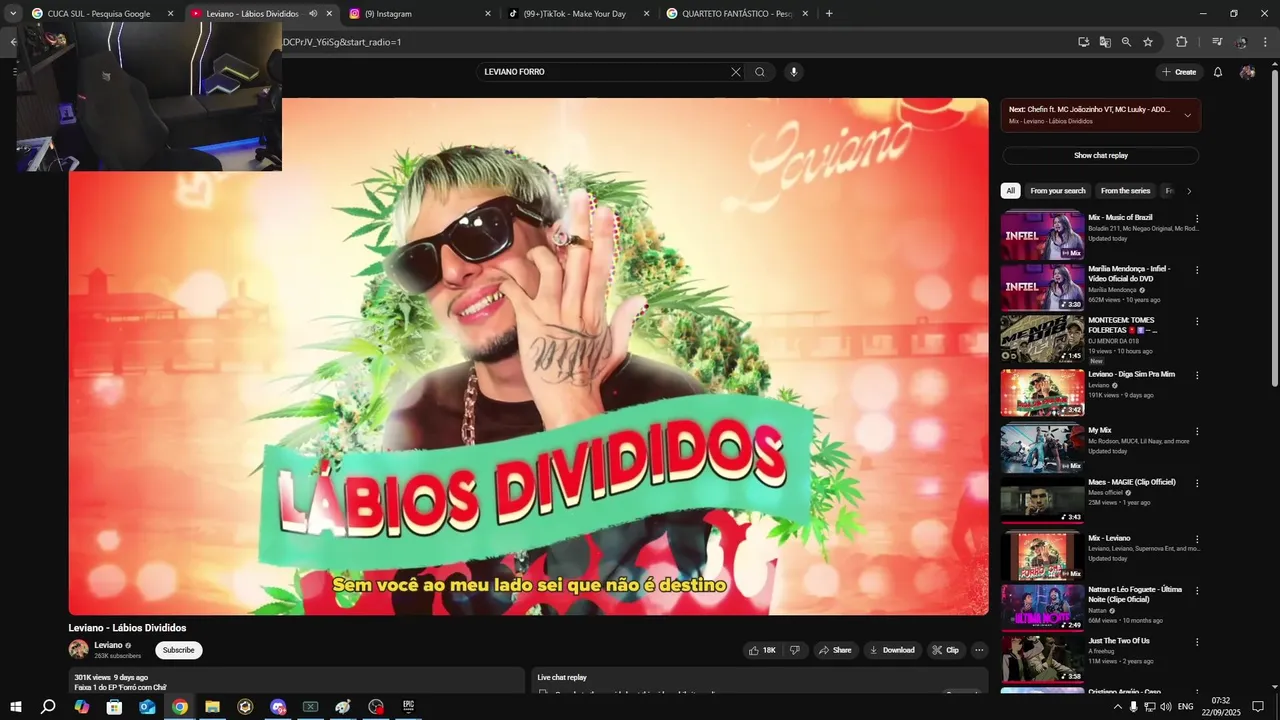This screenshot has width=1280, height=720.
Task: Clear the search box text
Action: pyautogui.click(x=736, y=72)
